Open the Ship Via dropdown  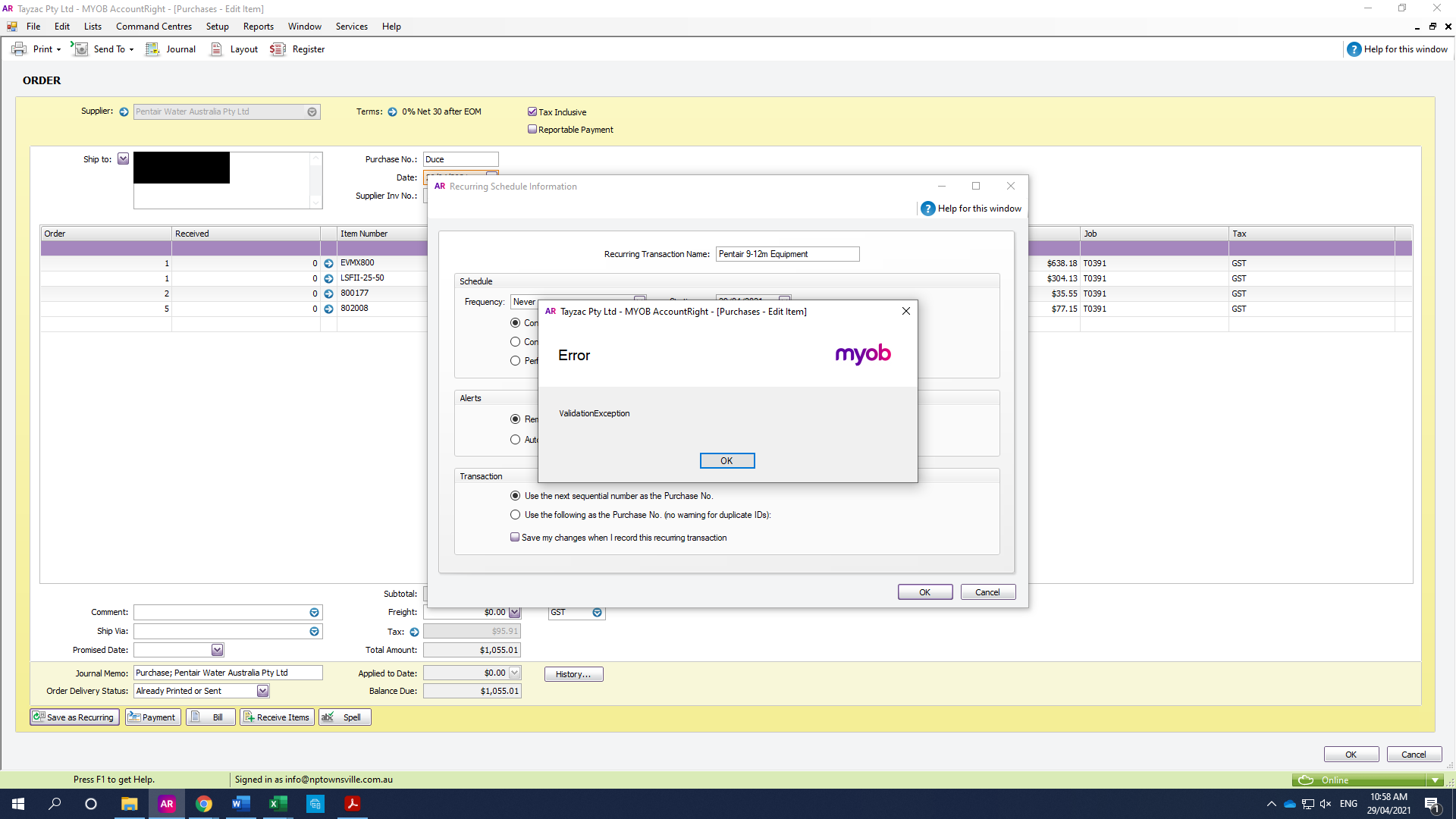pos(314,631)
